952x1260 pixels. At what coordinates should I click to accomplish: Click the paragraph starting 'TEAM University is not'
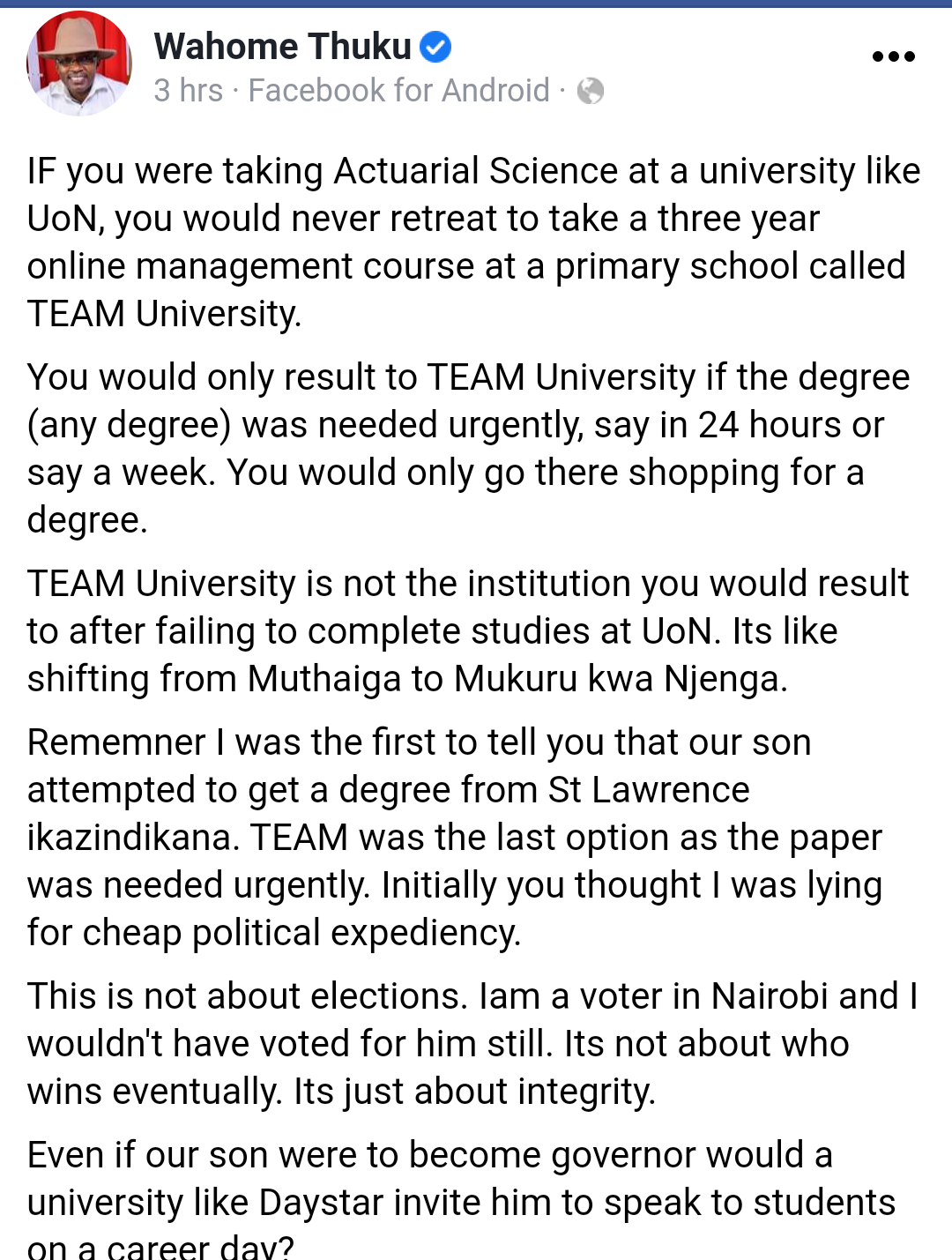(468, 631)
